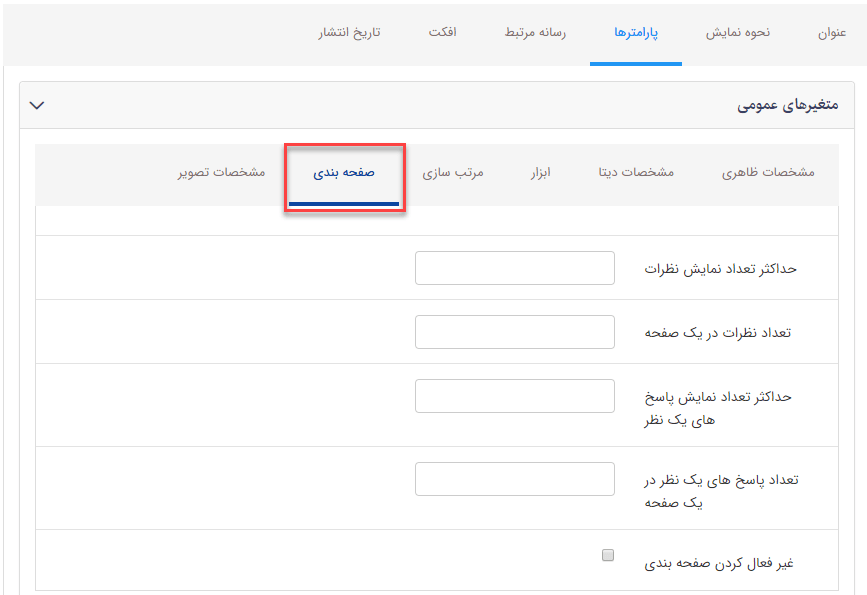The width and height of the screenshot is (867, 595).
Task: Enable the غیر فعال کردن صفحه بندی checkbox
Action: (x=608, y=555)
